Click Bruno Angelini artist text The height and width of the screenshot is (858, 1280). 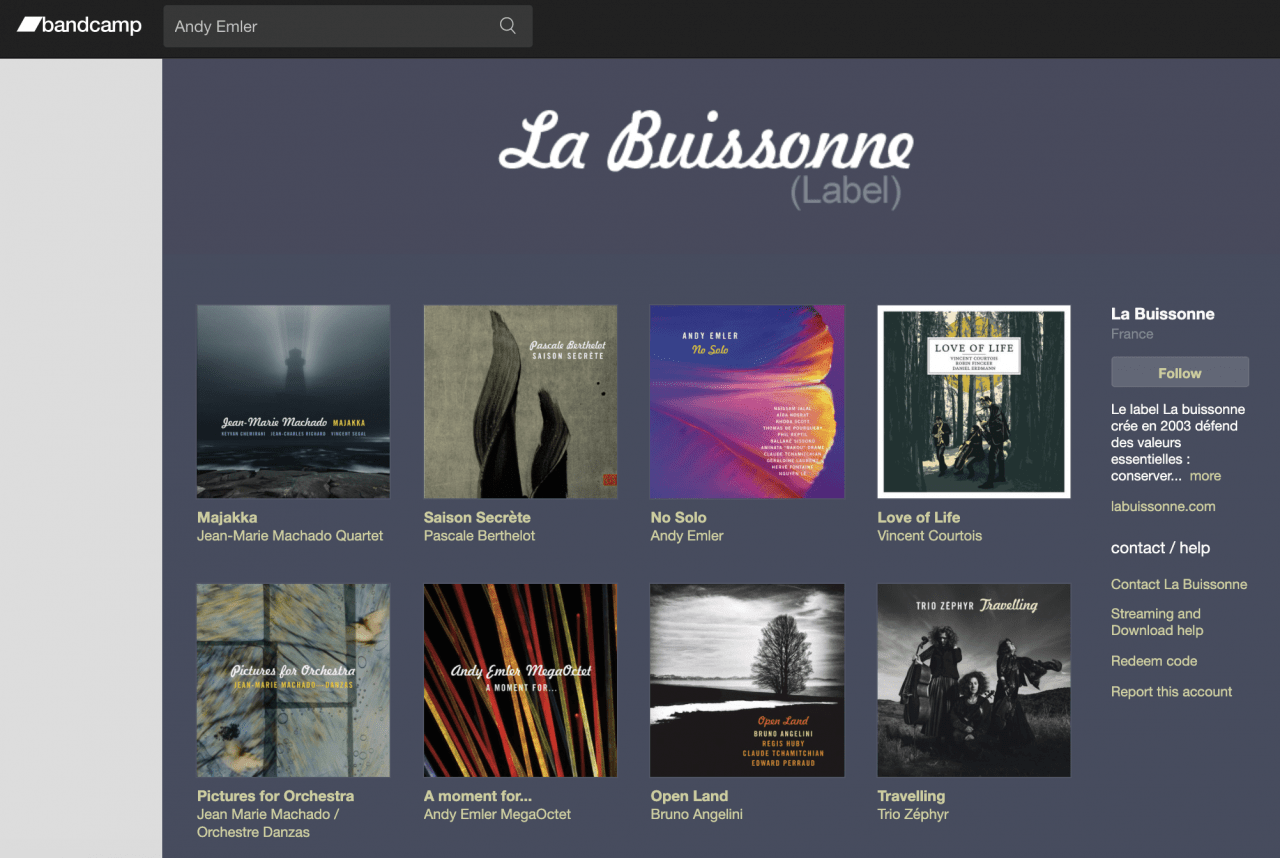pyautogui.click(x=697, y=814)
